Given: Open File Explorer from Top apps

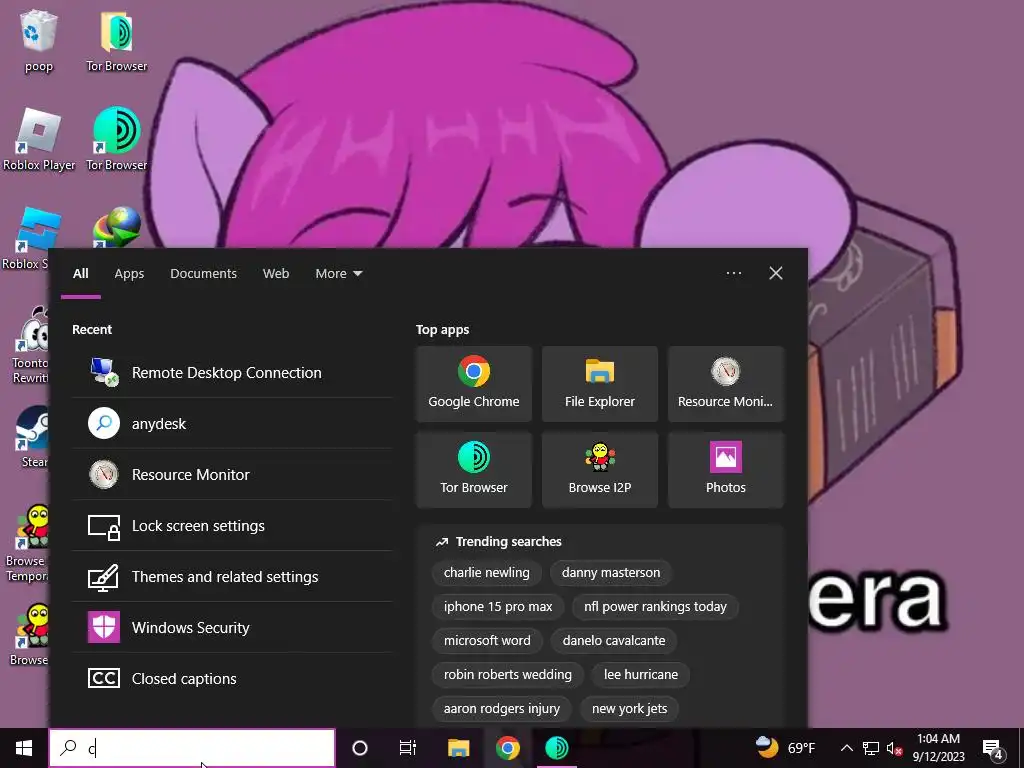Looking at the screenshot, I should (x=600, y=383).
